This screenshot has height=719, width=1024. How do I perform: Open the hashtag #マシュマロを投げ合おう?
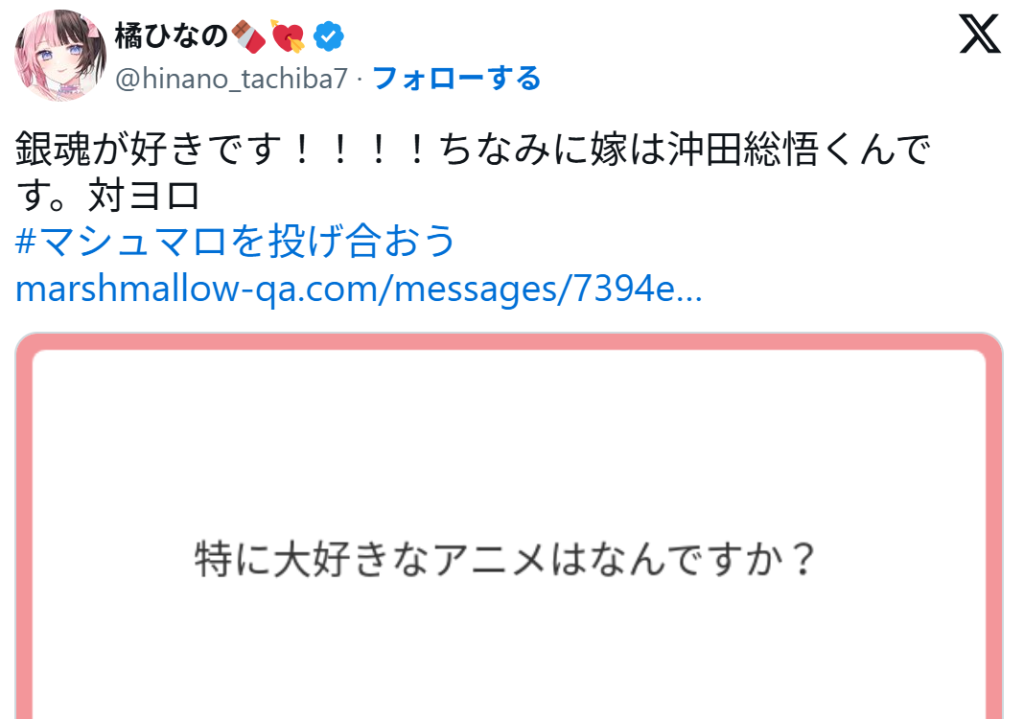click(235, 241)
